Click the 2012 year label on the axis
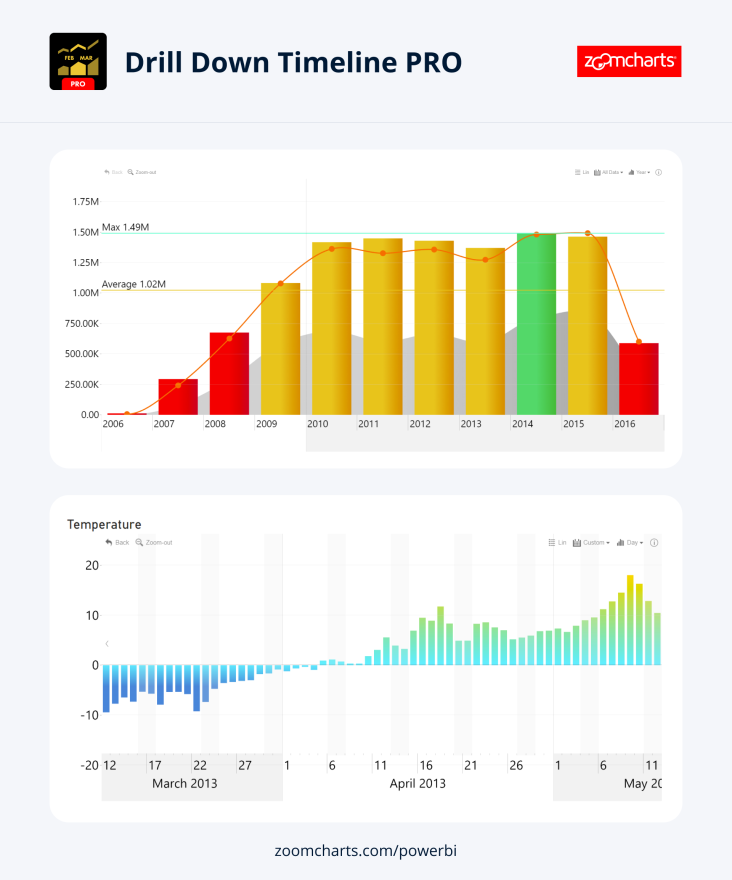Image resolution: width=732 pixels, height=880 pixels. (x=420, y=424)
